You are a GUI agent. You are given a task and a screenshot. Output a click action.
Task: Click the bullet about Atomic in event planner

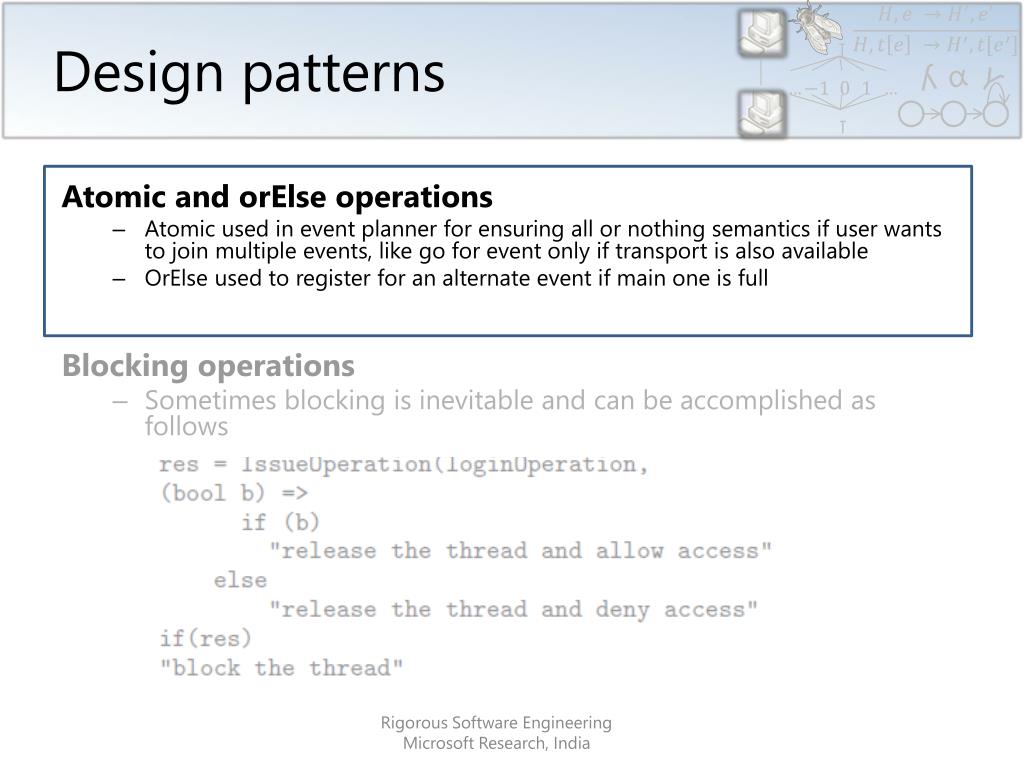542,240
